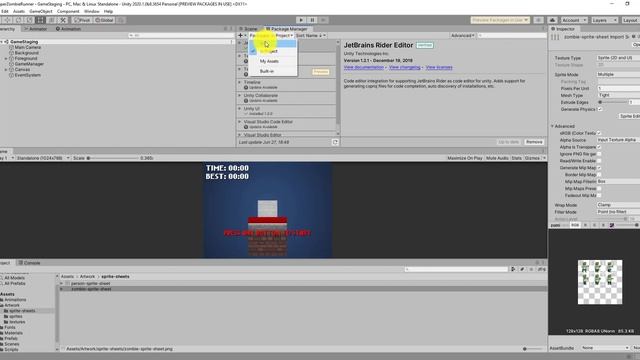Image resolution: width=640 pixels, height=360 pixels.
Task: Open the Wrap Mode dropdown
Action: [x=618, y=205]
